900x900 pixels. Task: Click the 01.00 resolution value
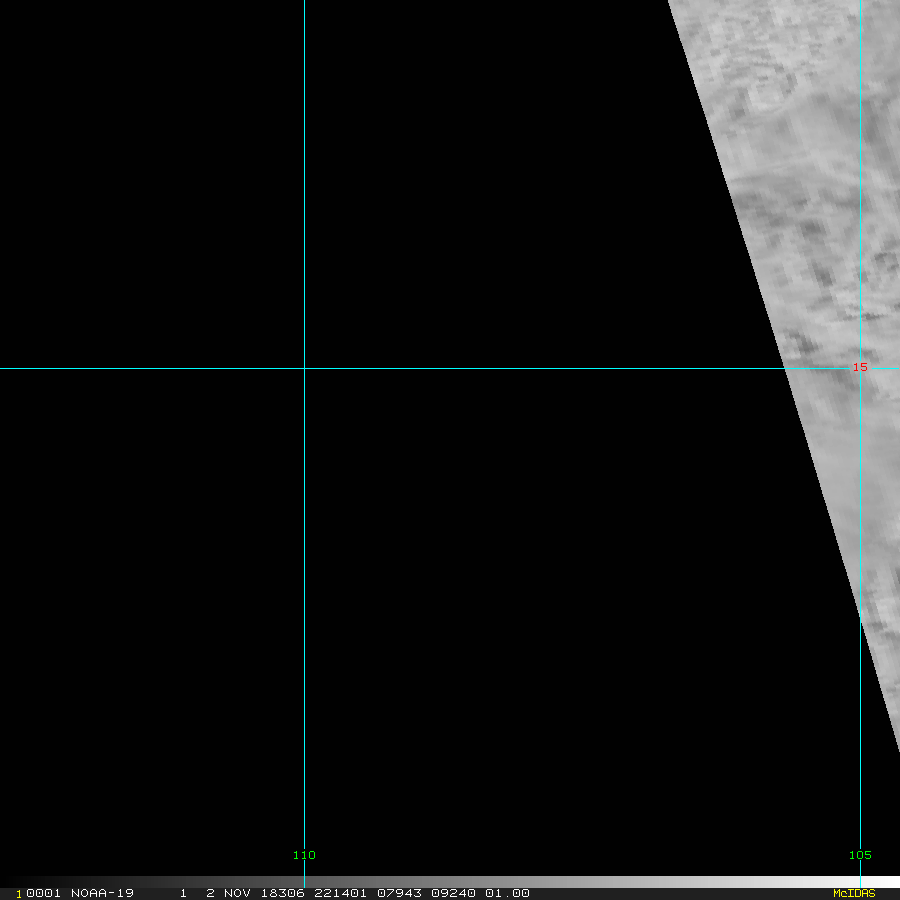507,893
